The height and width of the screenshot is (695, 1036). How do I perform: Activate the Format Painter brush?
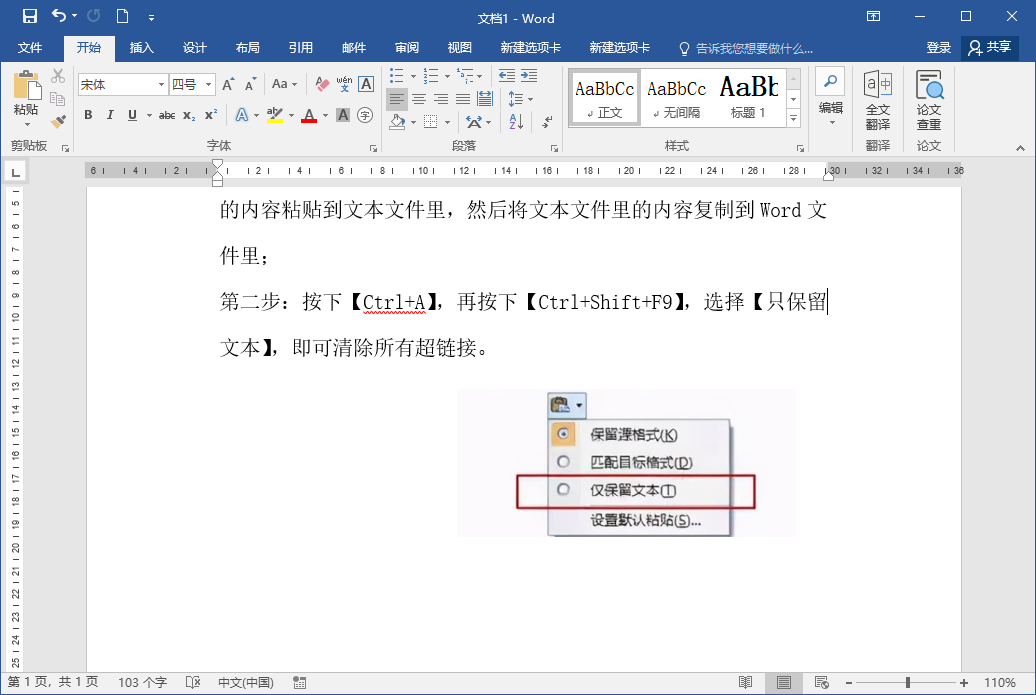point(58,121)
